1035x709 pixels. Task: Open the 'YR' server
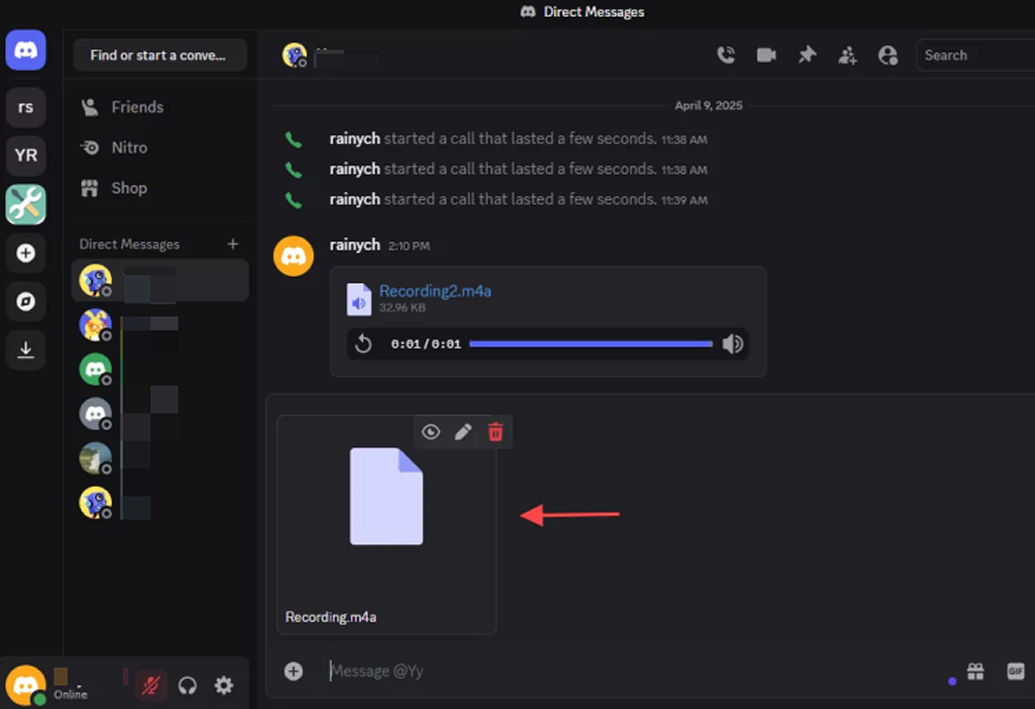26,155
